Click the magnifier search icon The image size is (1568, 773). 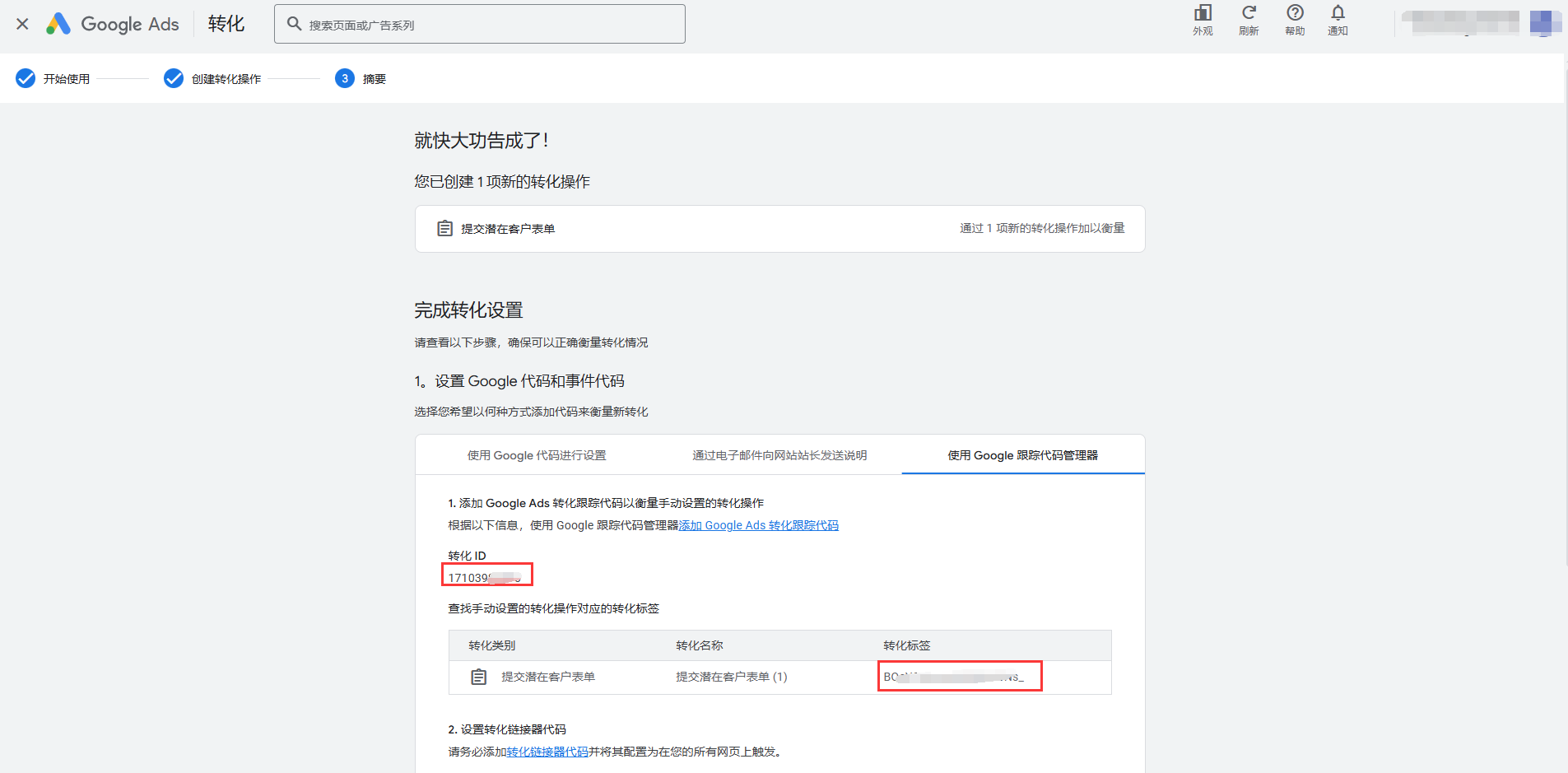[294, 24]
